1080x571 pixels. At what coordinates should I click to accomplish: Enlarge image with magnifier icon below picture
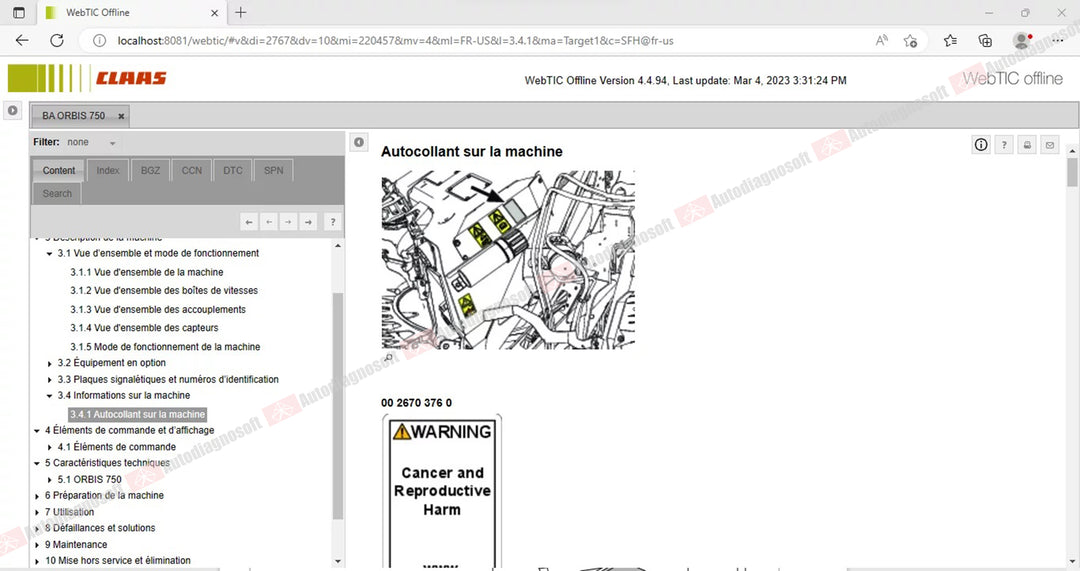pos(389,357)
